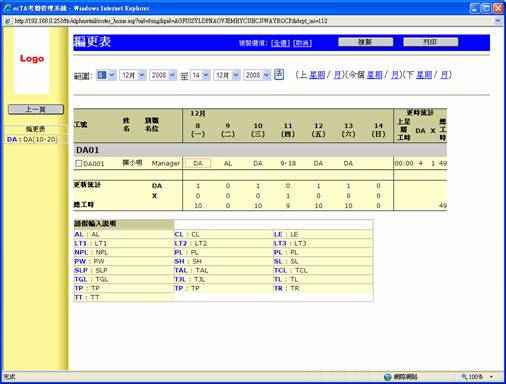This screenshot has width=506, height=384.
Task: Click the DA cell for day 12
Action: click(x=318, y=163)
